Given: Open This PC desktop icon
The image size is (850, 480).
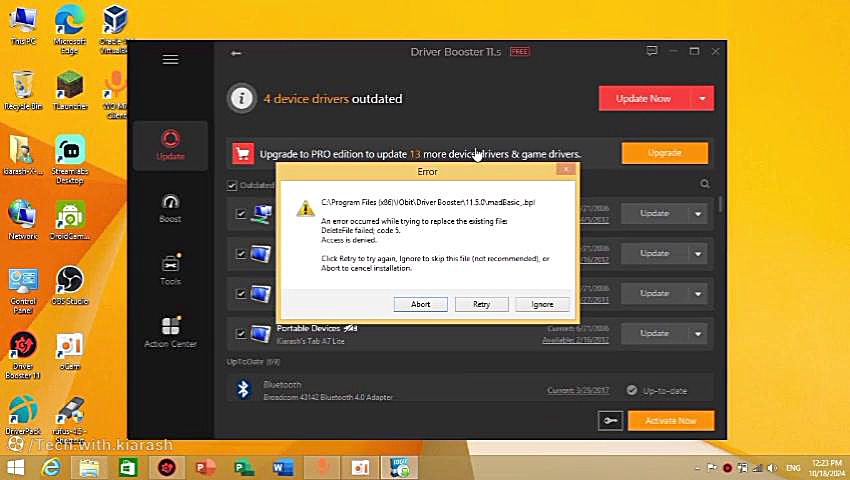Looking at the screenshot, I should tap(23, 26).
